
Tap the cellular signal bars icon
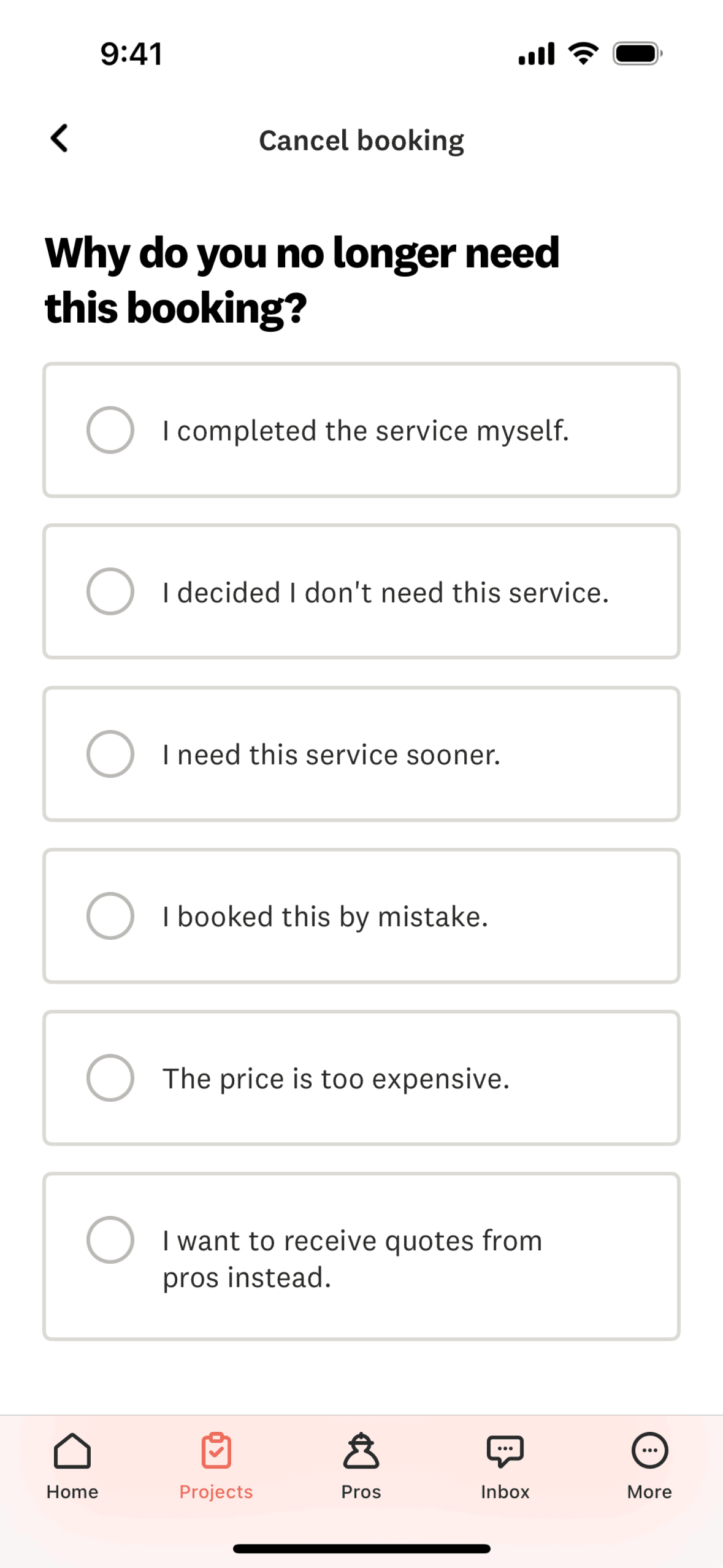(x=537, y=54)
